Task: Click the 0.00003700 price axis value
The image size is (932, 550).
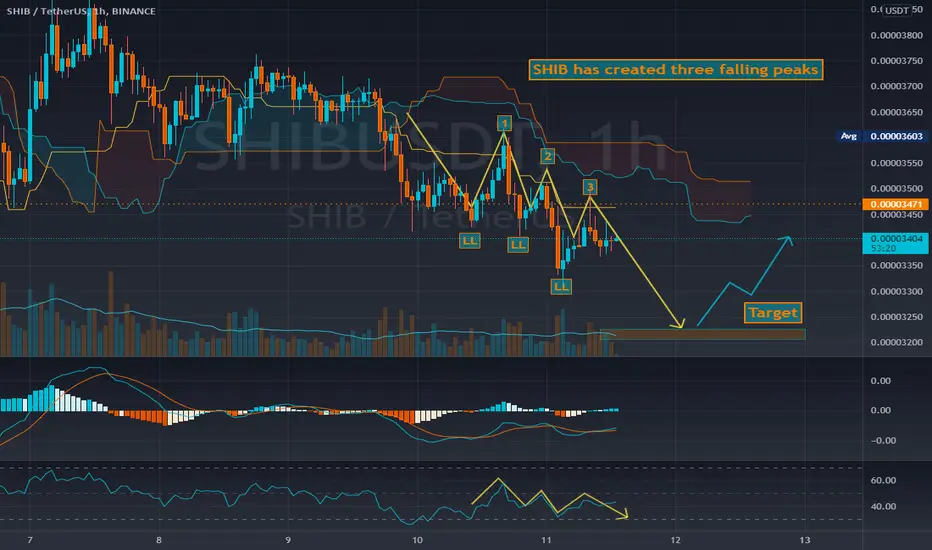Action: [x=896, y=86]
